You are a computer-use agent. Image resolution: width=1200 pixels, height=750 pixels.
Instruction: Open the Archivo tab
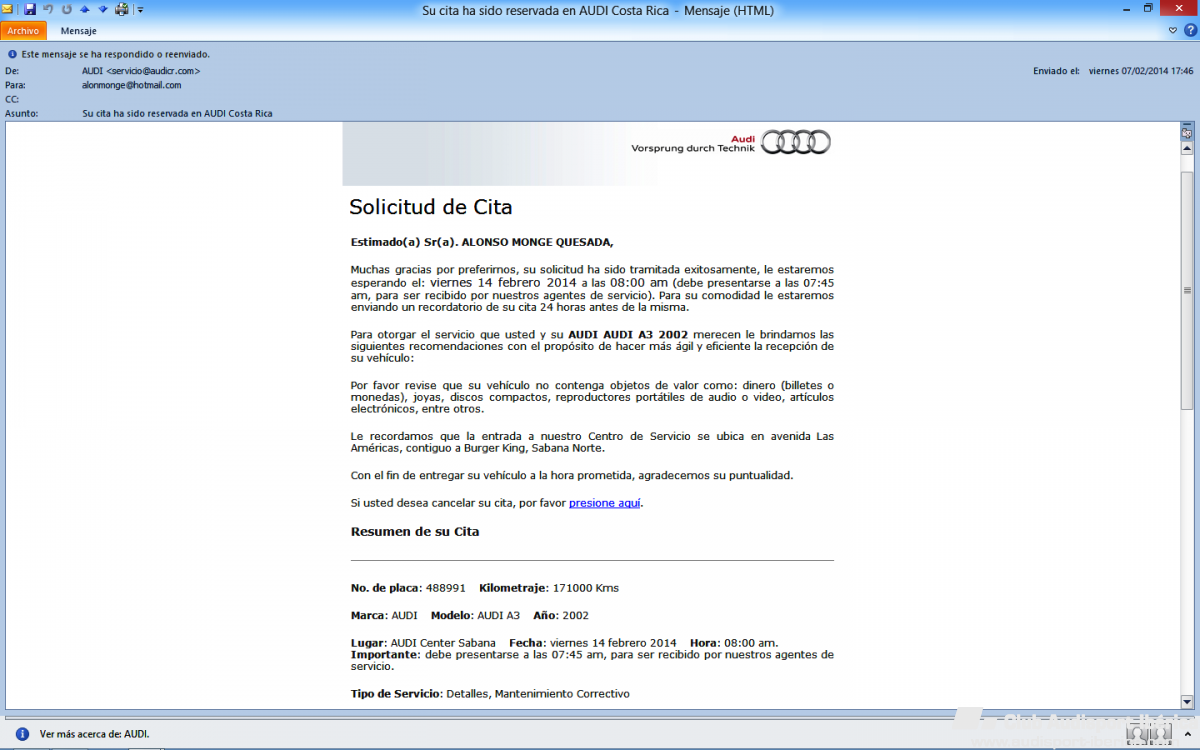click(23, 31)
